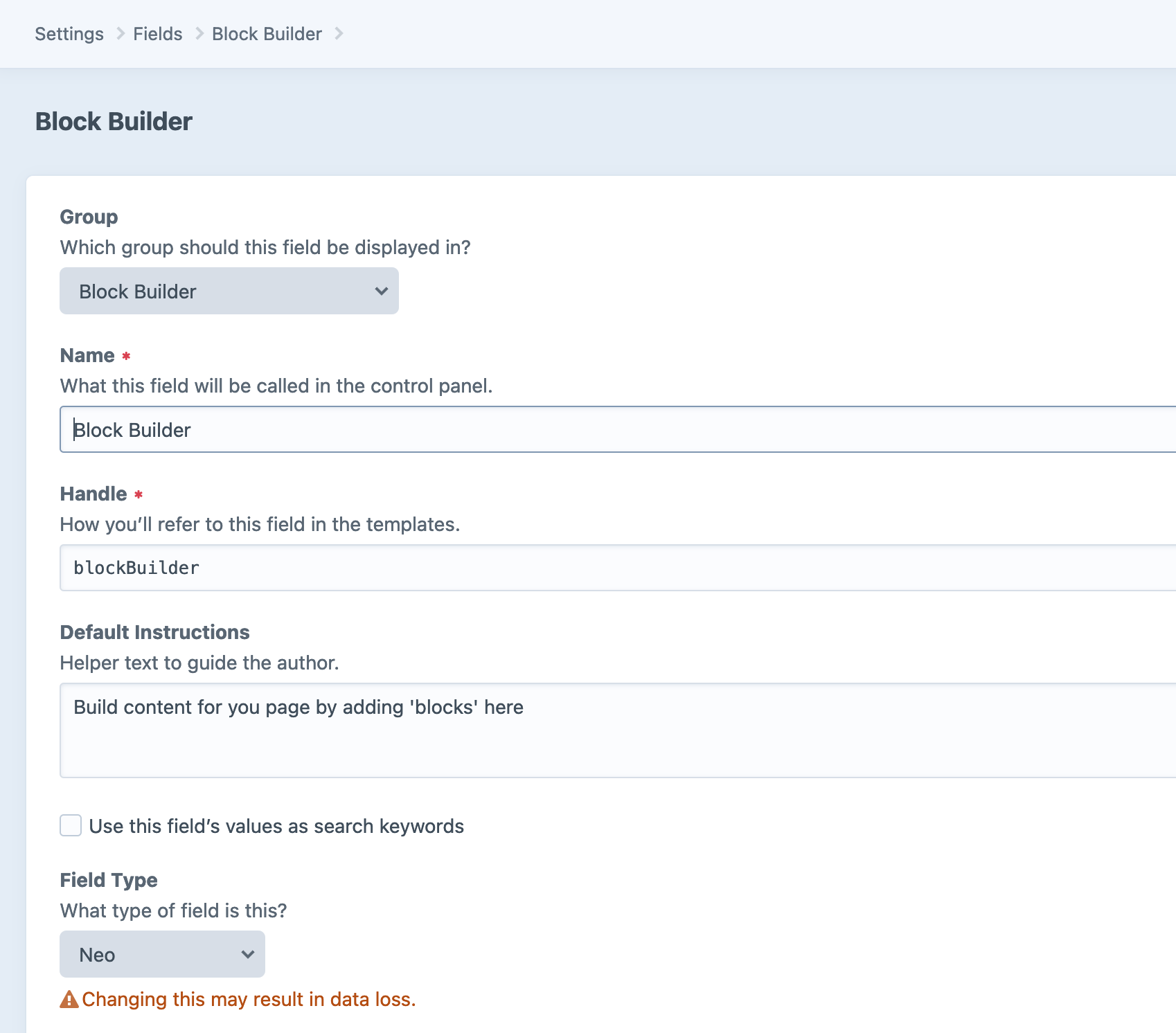Click the arrow on the Neo select

[x=247, y=955]
